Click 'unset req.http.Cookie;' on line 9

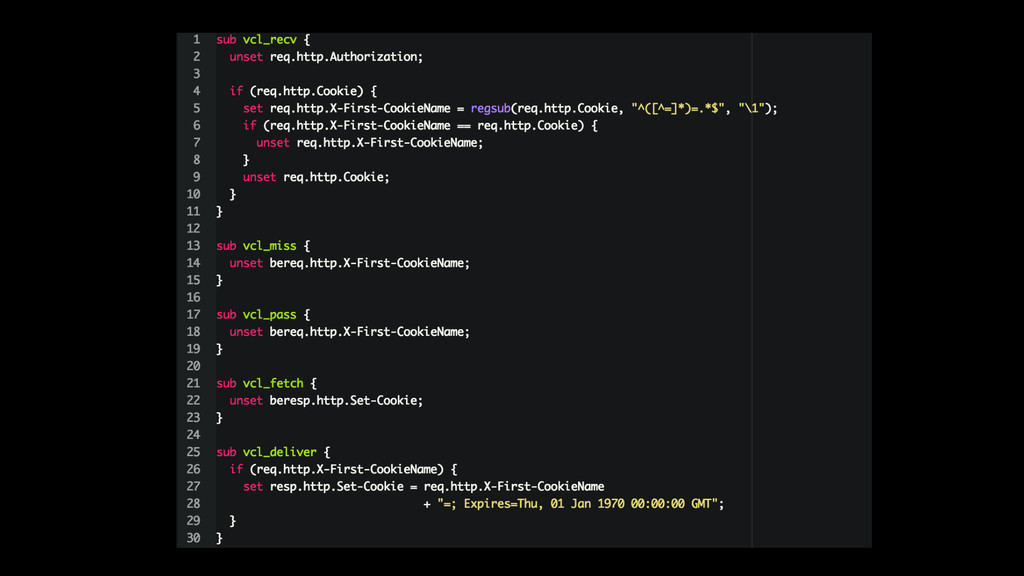[316, 177]
